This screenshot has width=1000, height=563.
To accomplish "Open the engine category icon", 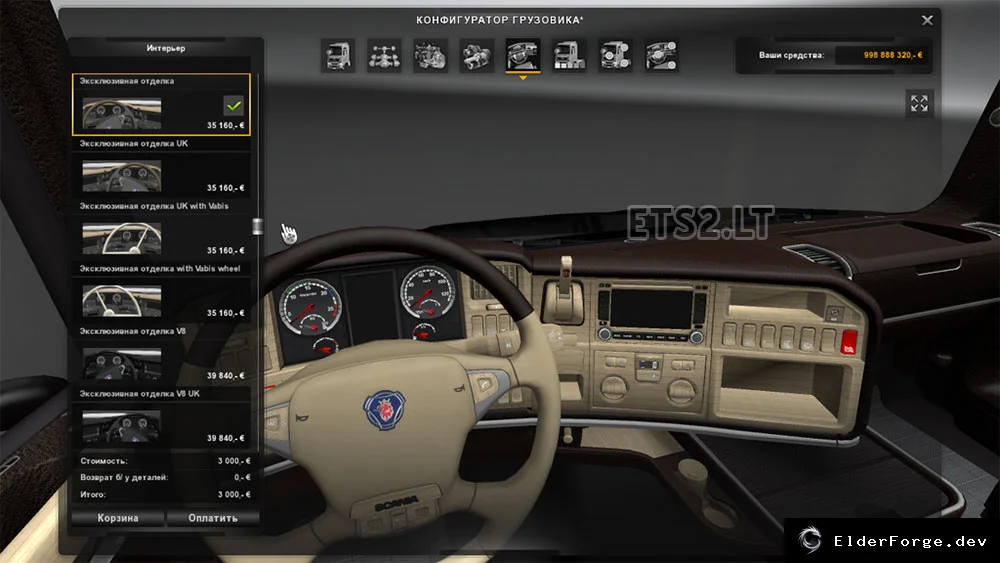I will click(x=430, y=55).
